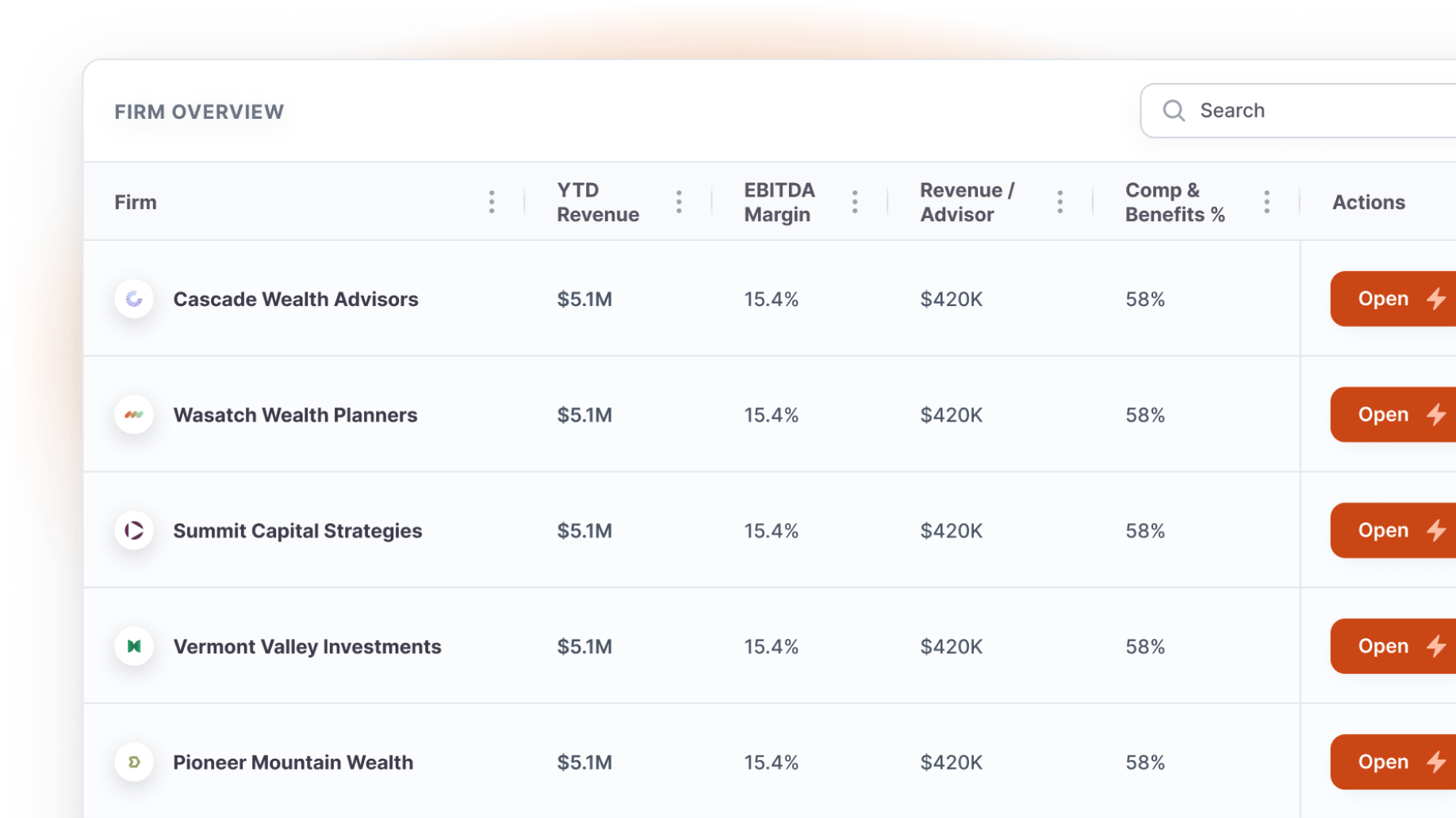Select the Summit Capital Strategies firm name
The height and width of the screenshot is (818, 1456).
tap(297, 530)
